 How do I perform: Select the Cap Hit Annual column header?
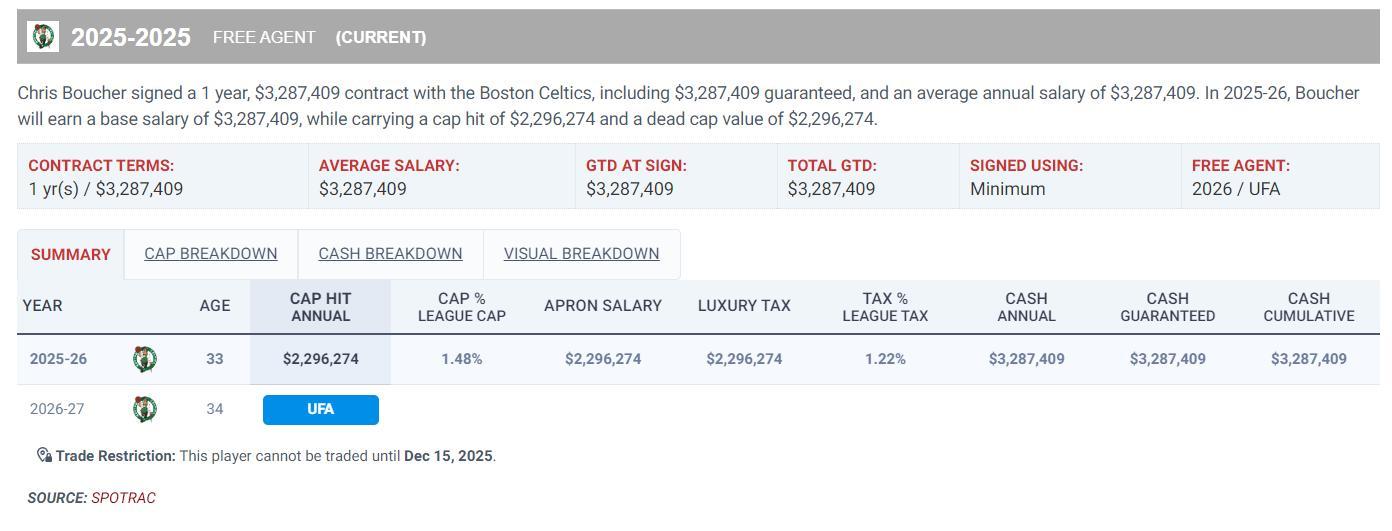(320, 307)
